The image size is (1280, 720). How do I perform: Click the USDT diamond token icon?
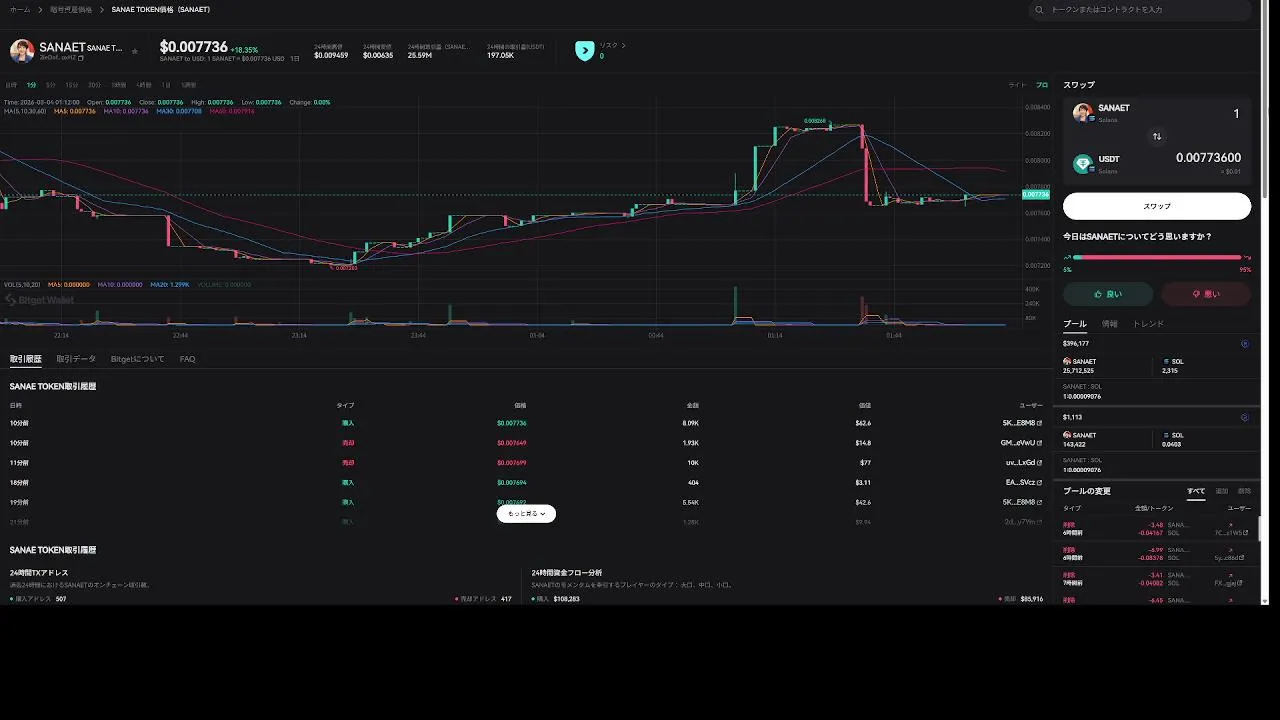pyautogui.click(x=1083, y=164)
